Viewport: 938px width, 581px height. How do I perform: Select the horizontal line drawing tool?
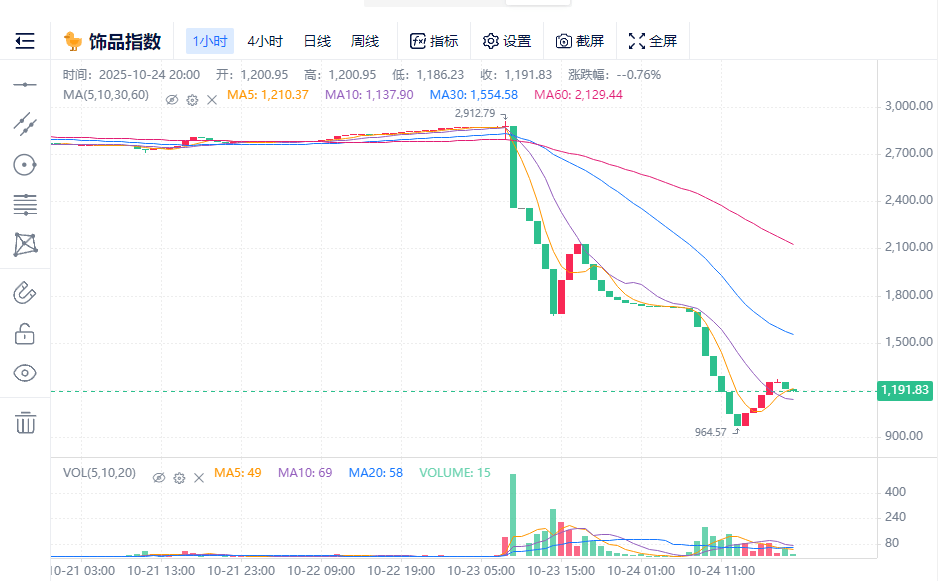coord(25,85)
